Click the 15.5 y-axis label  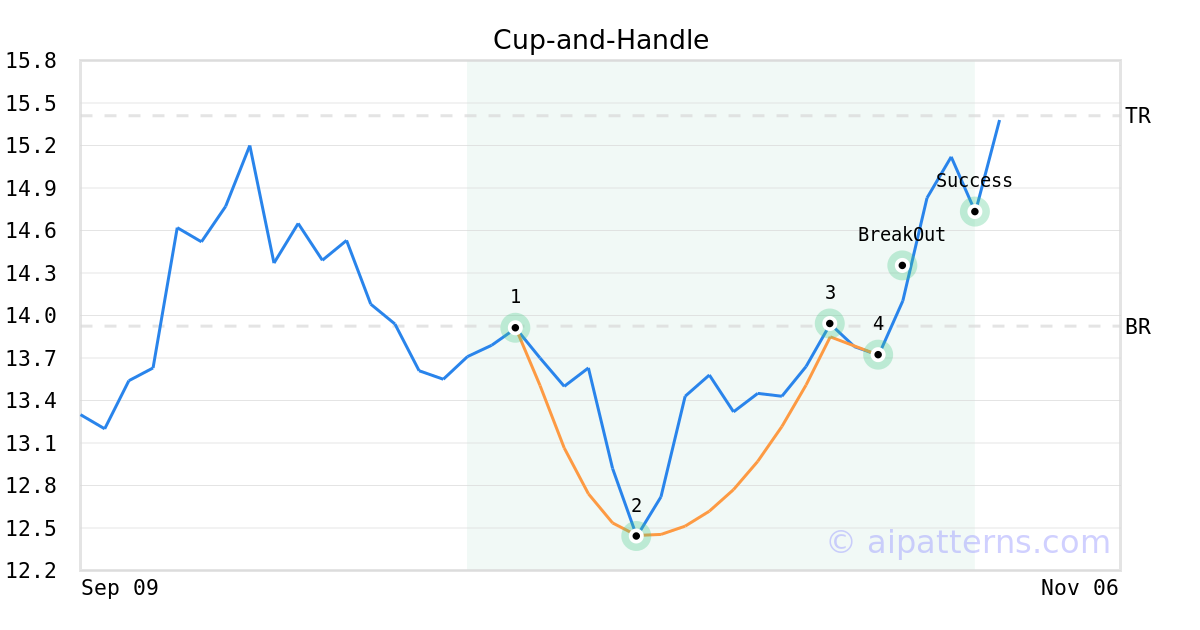coord(30,104)
